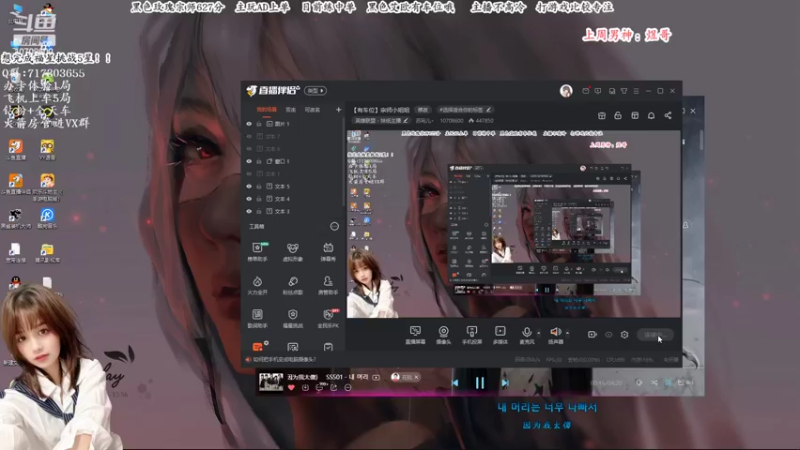Image resolution: width=800 pixels, height=450 pixels.
Task: Add a 手机投屏 phone mirroring source
Action: coord(472,335)
